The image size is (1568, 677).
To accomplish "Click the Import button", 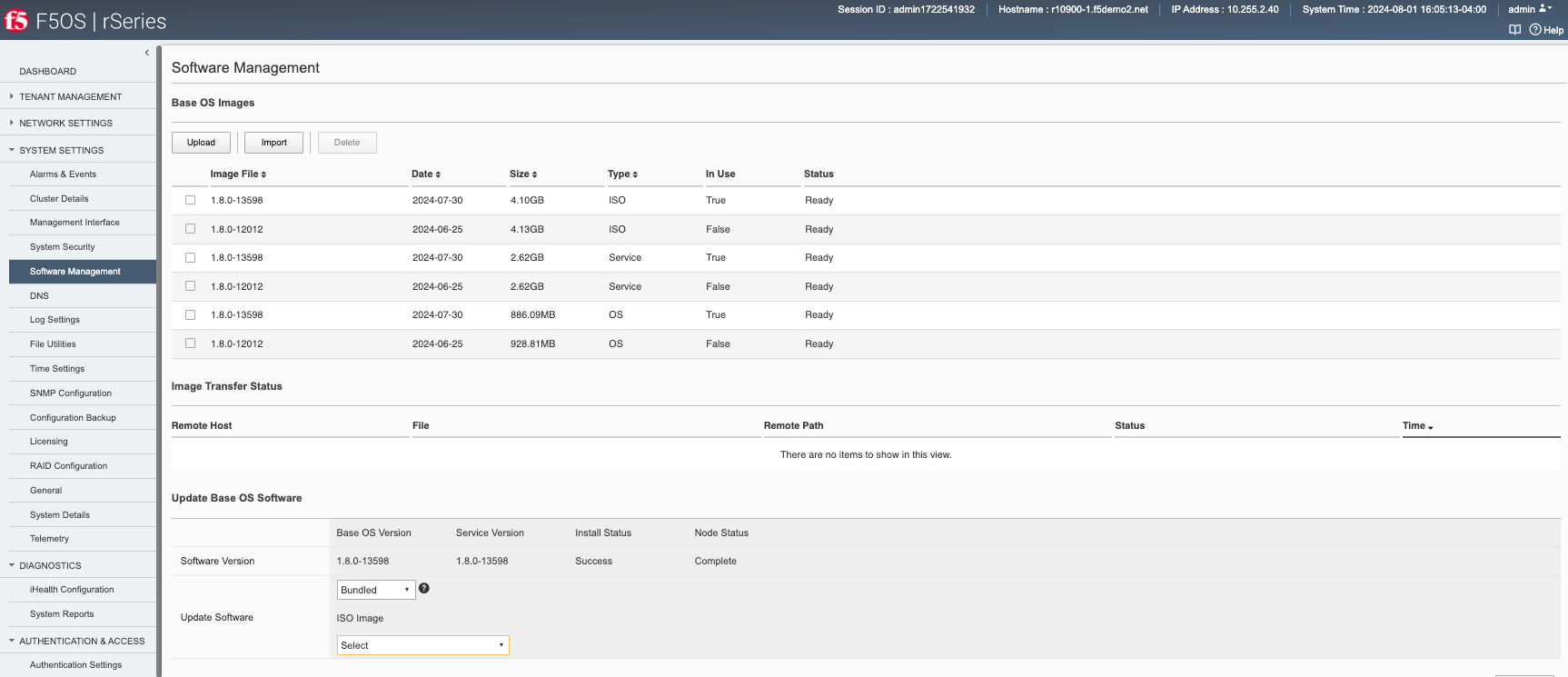I will (x=273, y=143).
